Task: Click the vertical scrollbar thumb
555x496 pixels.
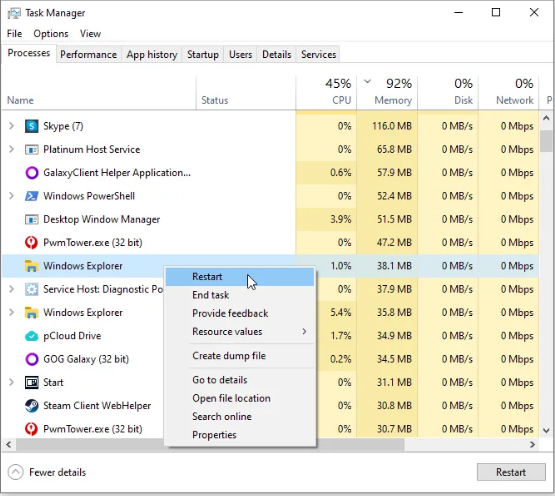Action: (x=546, y=141)
